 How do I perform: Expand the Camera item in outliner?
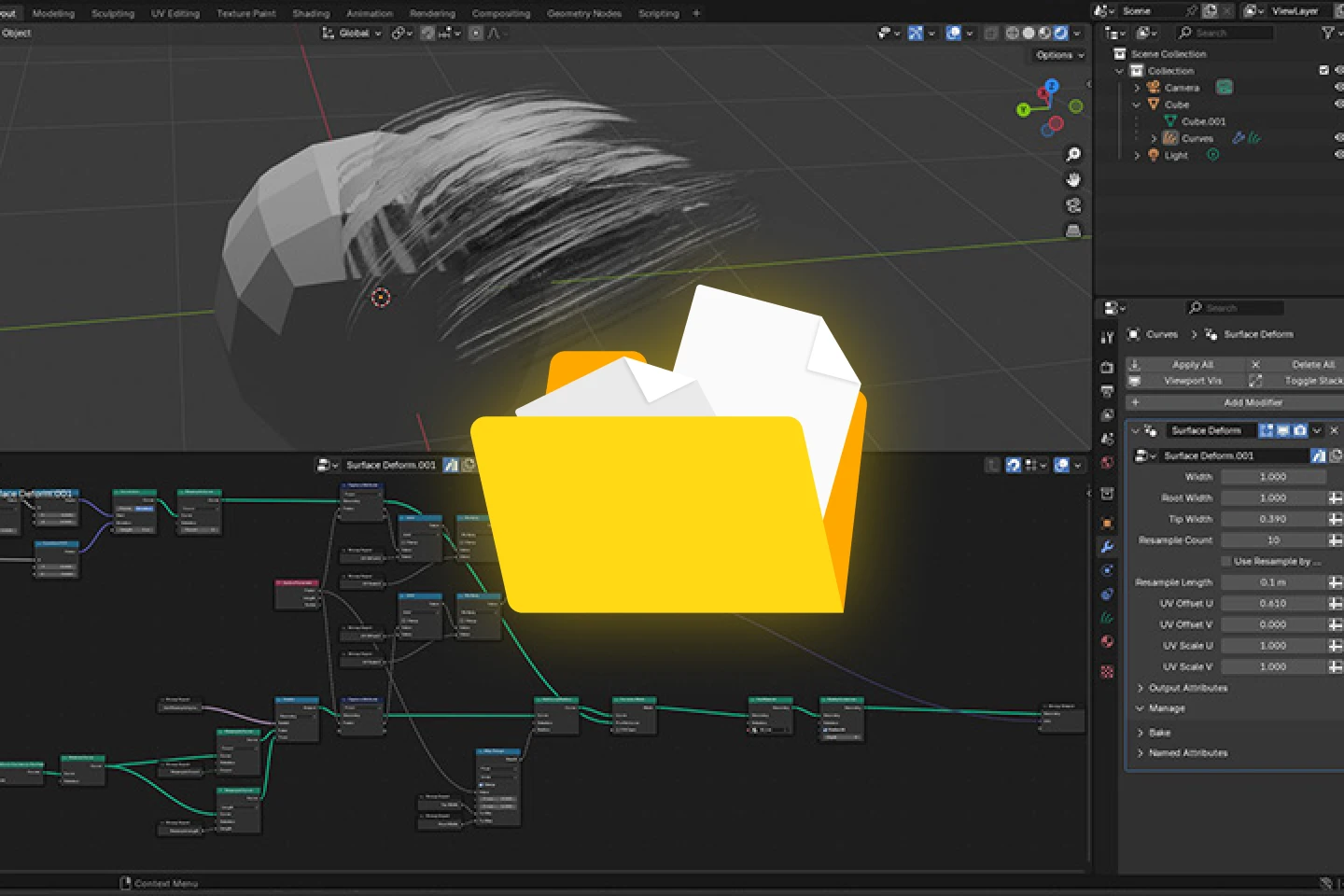tap(1137, 88)
